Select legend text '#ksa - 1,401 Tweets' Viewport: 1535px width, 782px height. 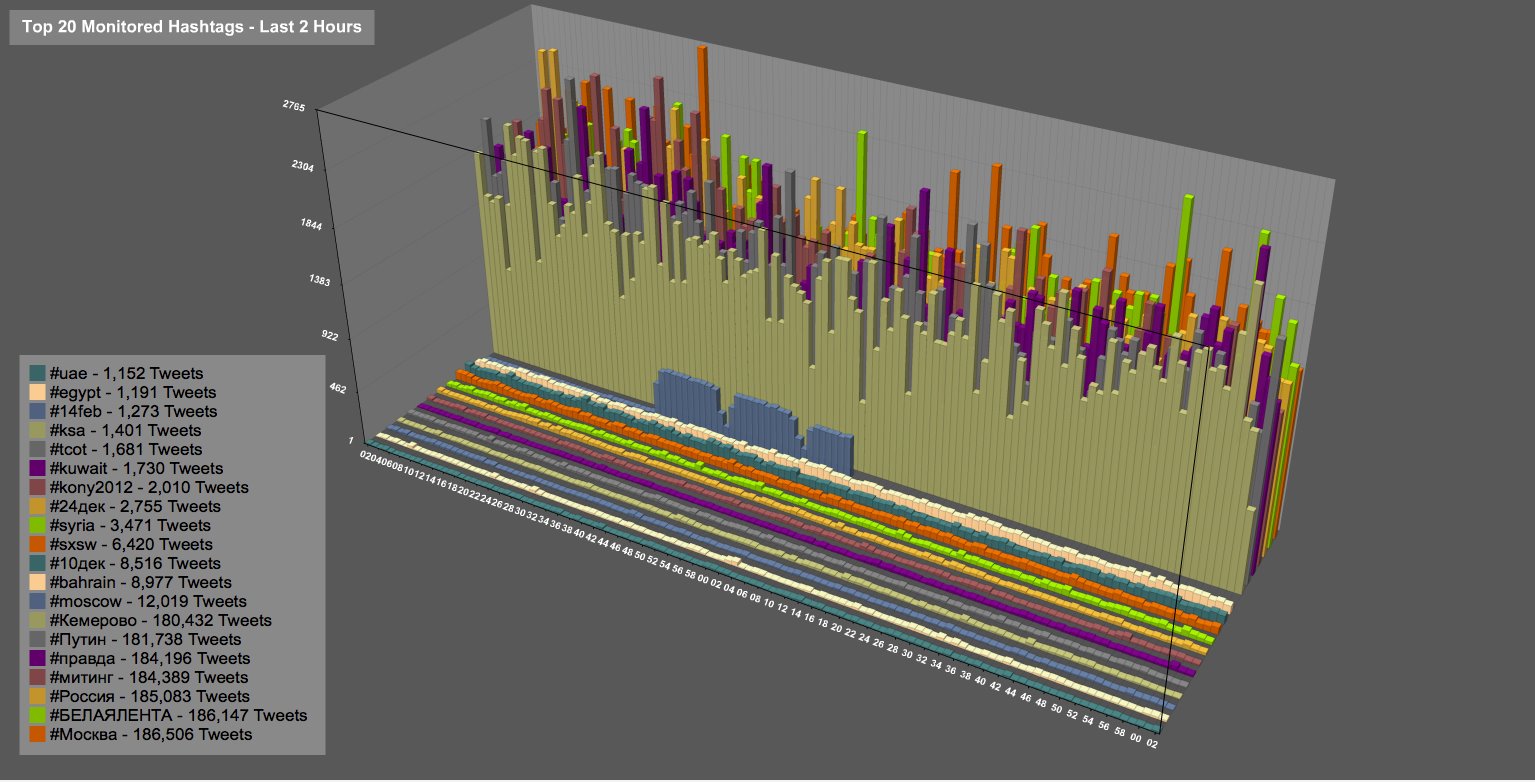[128, 430]
